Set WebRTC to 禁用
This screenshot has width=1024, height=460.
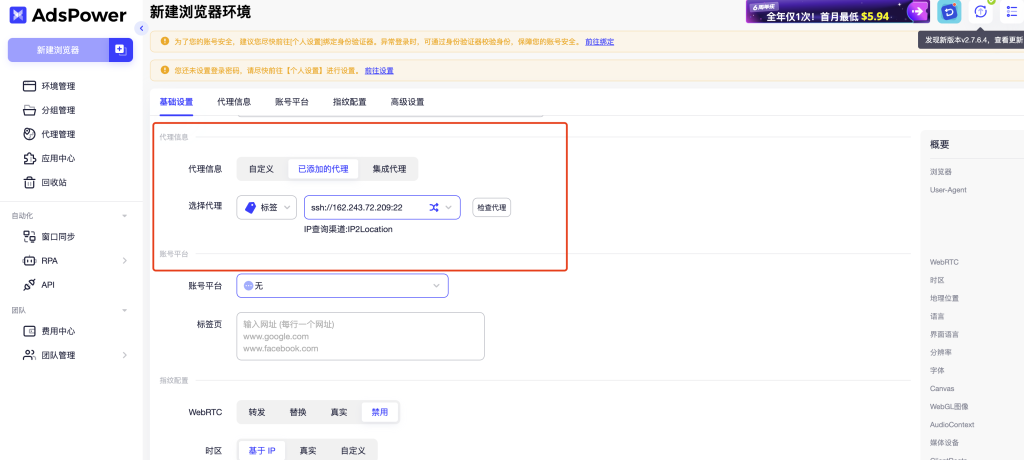click(379, 412)
